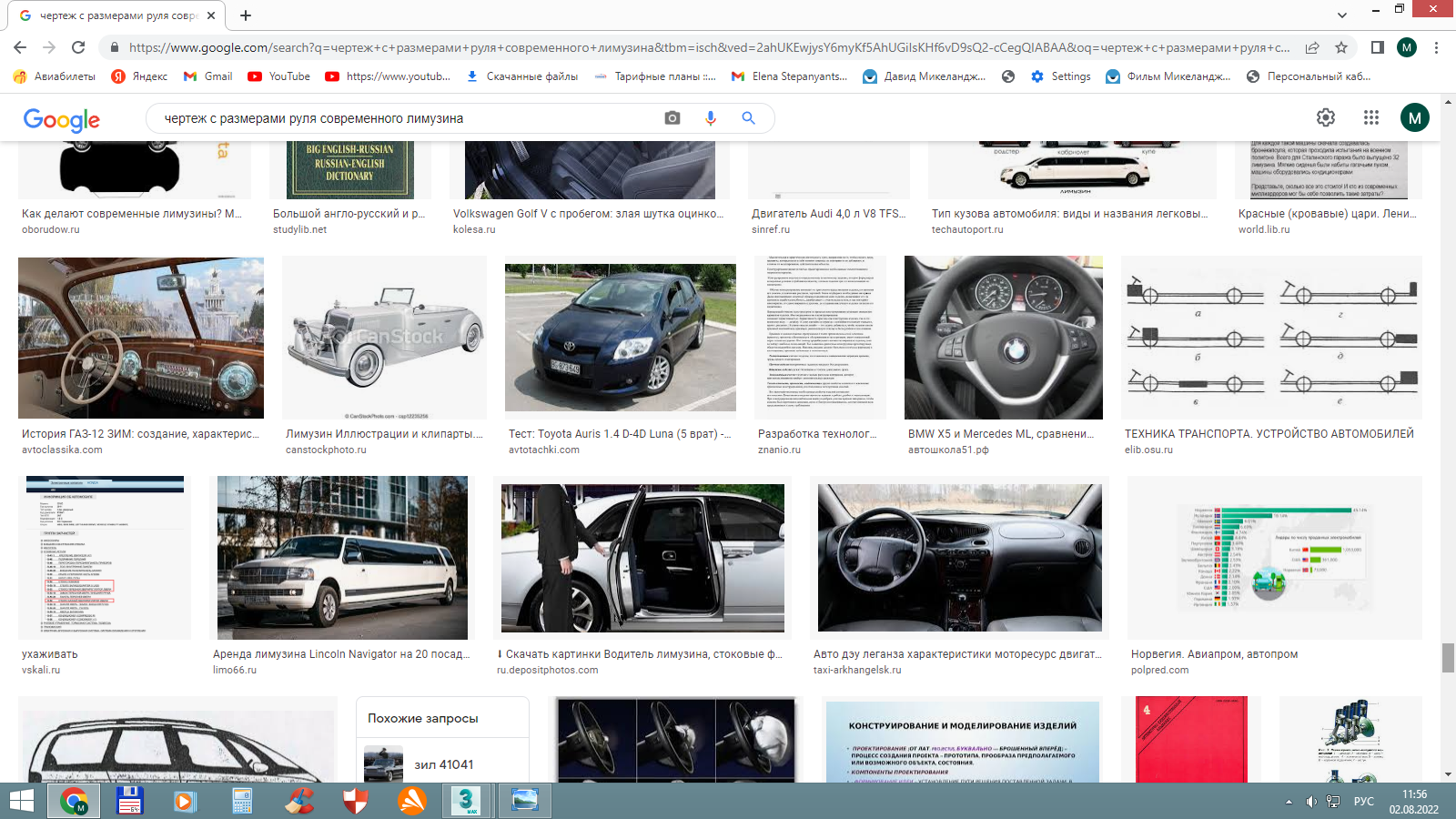Select related query зил 41041
1456x819 pixels.
coord(442,764)
